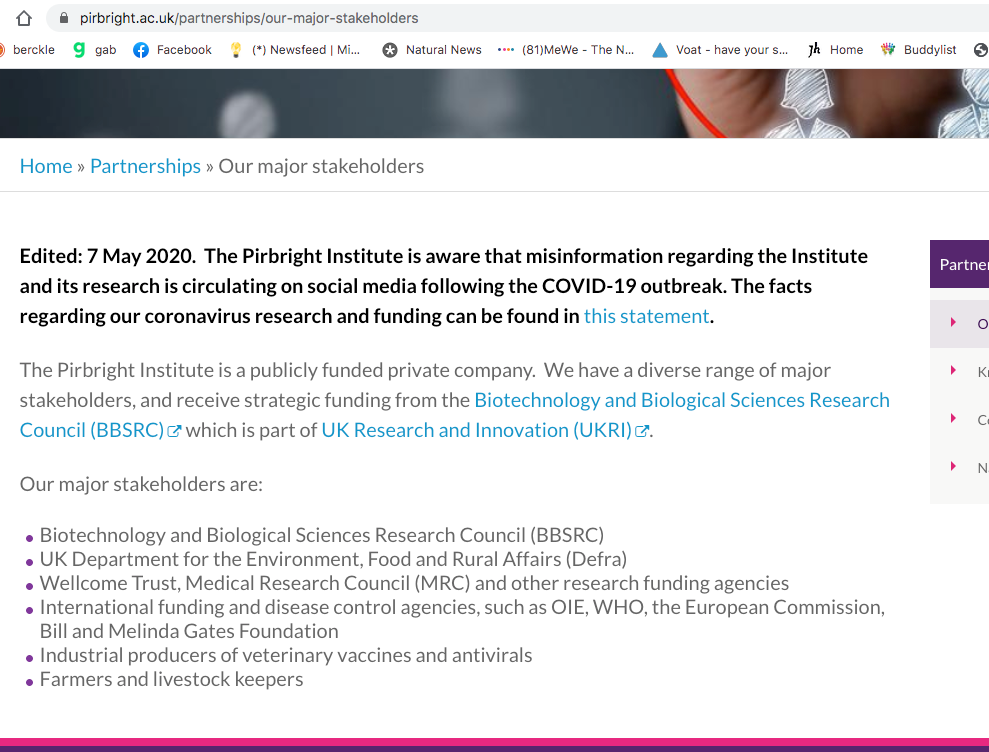Open the 'this statement' link
This screenshot has height=752, width=989.
point(646,316)
